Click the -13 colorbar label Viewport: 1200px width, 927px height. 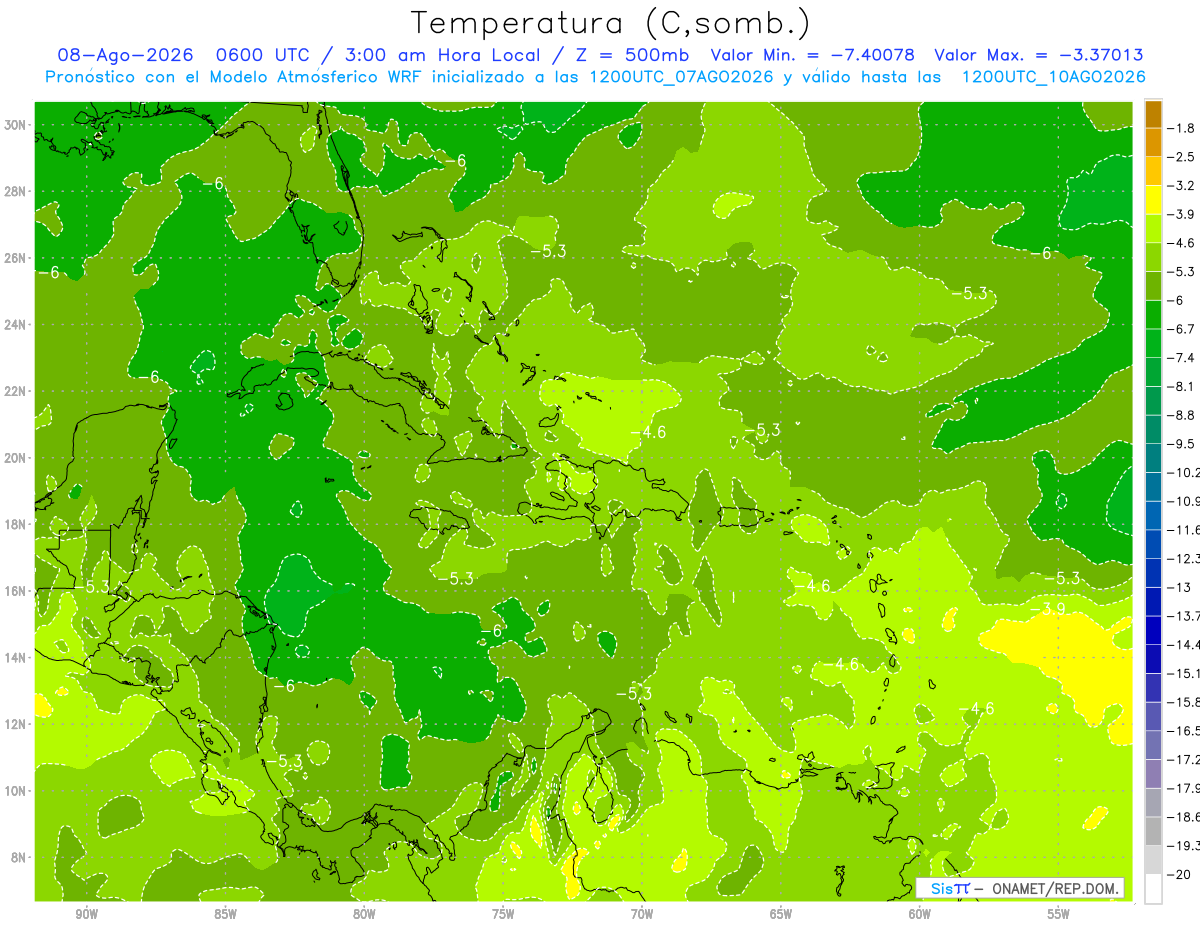click(x=1179, y=588)
